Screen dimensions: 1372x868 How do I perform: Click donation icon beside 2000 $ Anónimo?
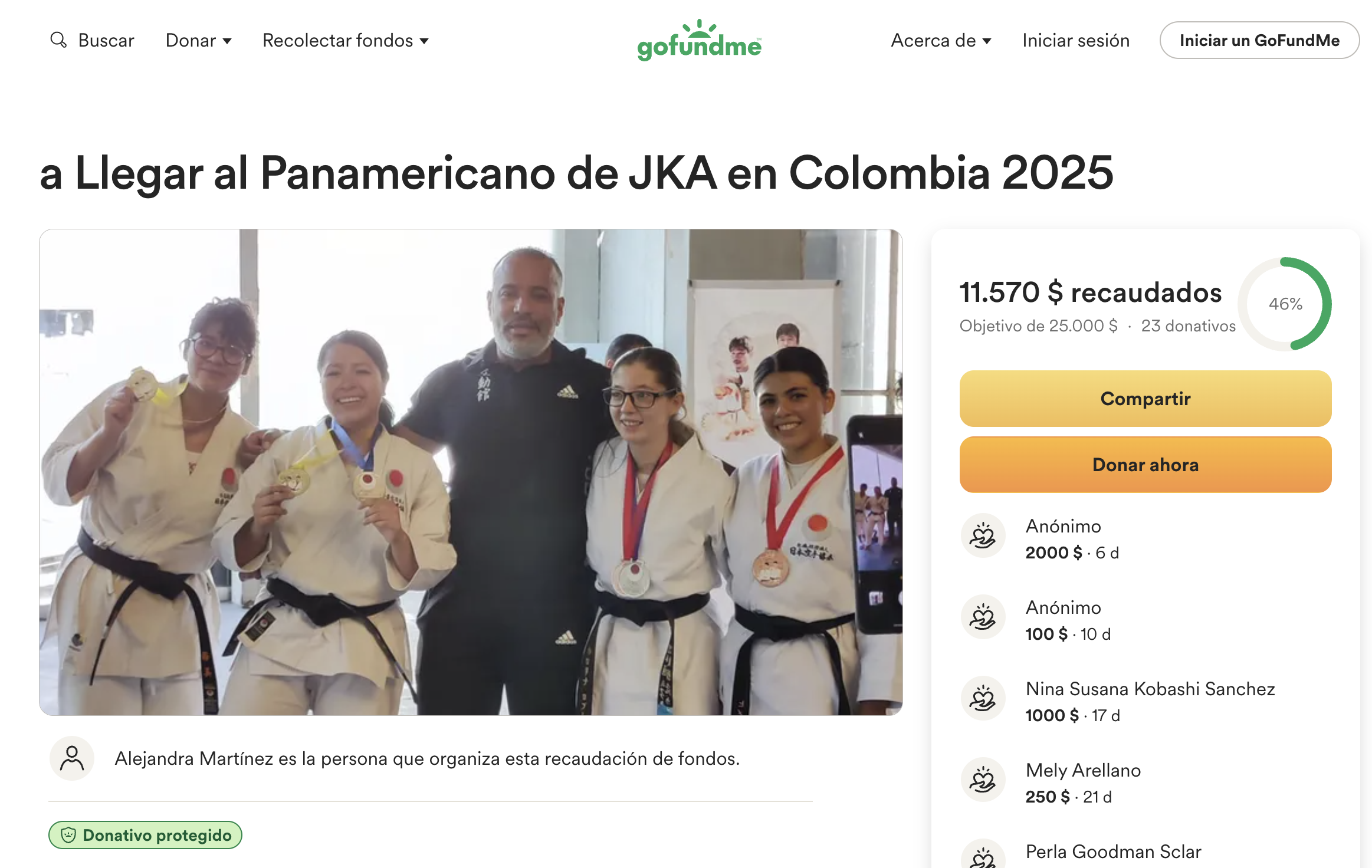click(x=983, y=535)
